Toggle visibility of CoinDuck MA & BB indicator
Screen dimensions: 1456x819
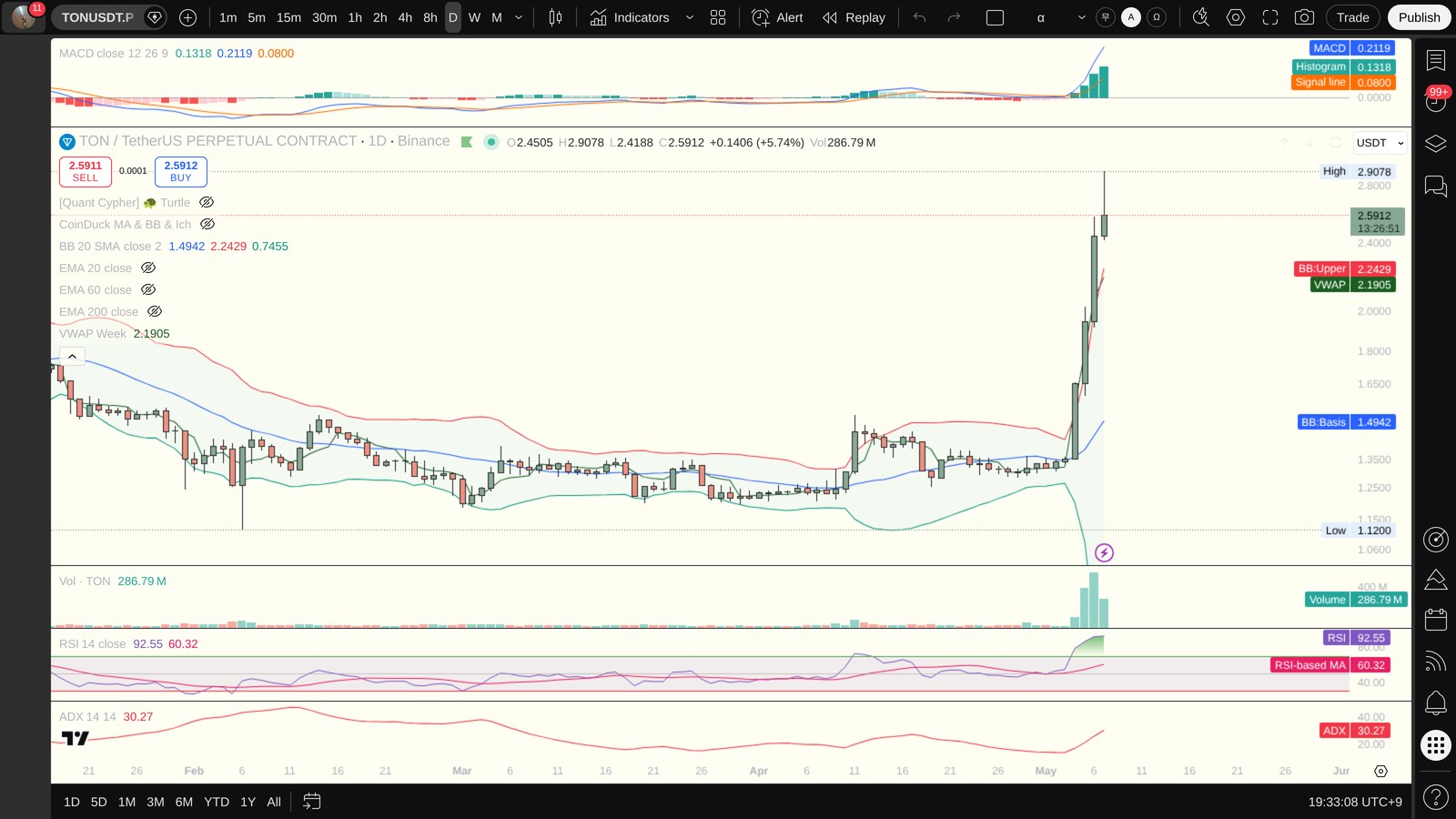pos(207,224)
